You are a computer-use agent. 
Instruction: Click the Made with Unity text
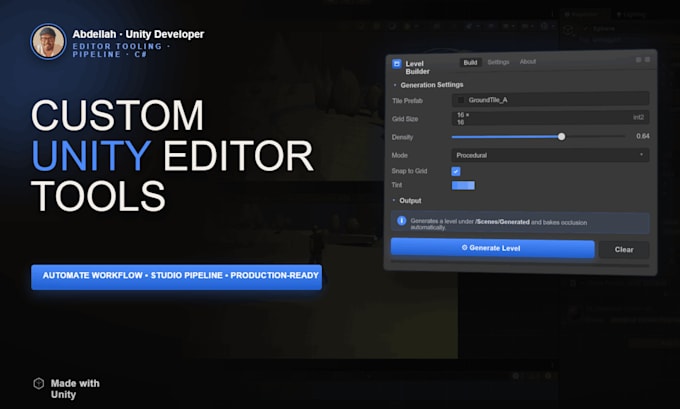[x=75, y=389]
